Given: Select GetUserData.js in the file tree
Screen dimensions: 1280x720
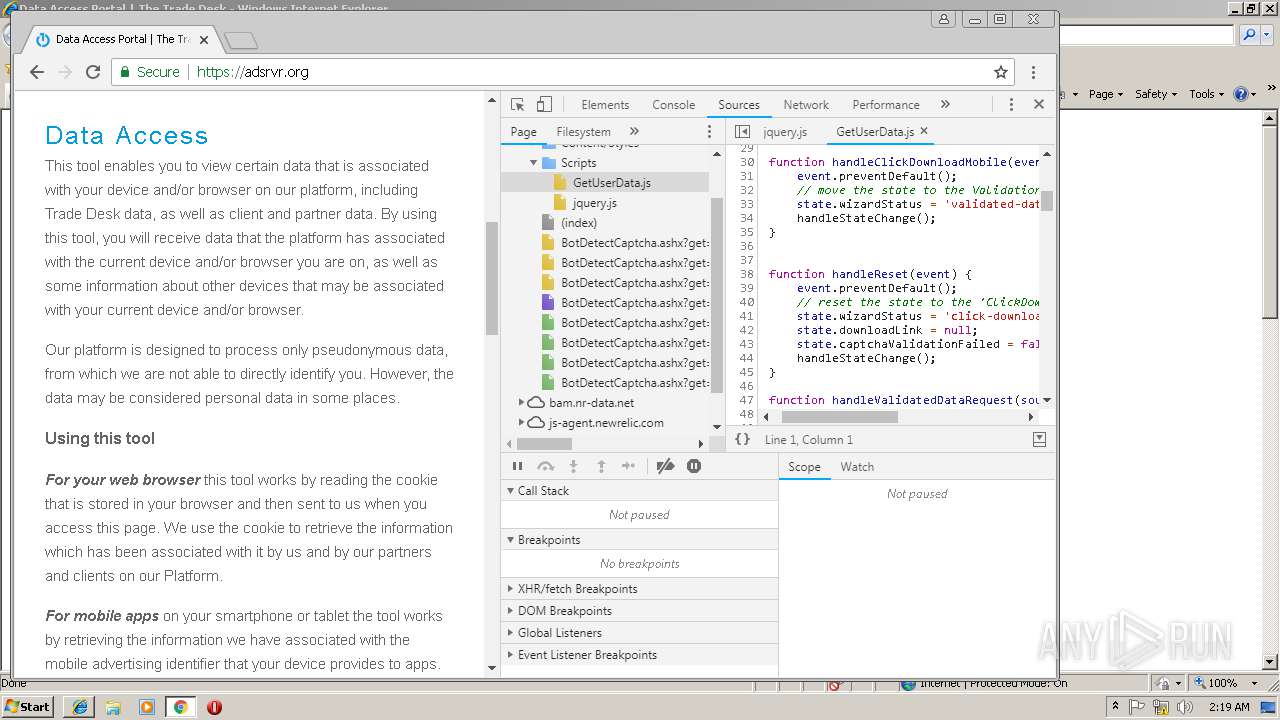Looking at the screenshot, I should point(611,183).
